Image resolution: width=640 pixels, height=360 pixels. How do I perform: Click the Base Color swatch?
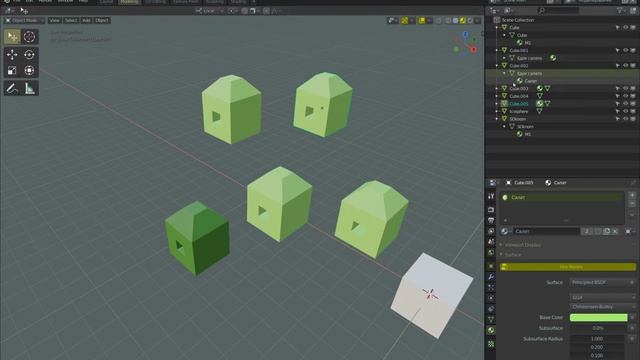(x=598, y=317)
